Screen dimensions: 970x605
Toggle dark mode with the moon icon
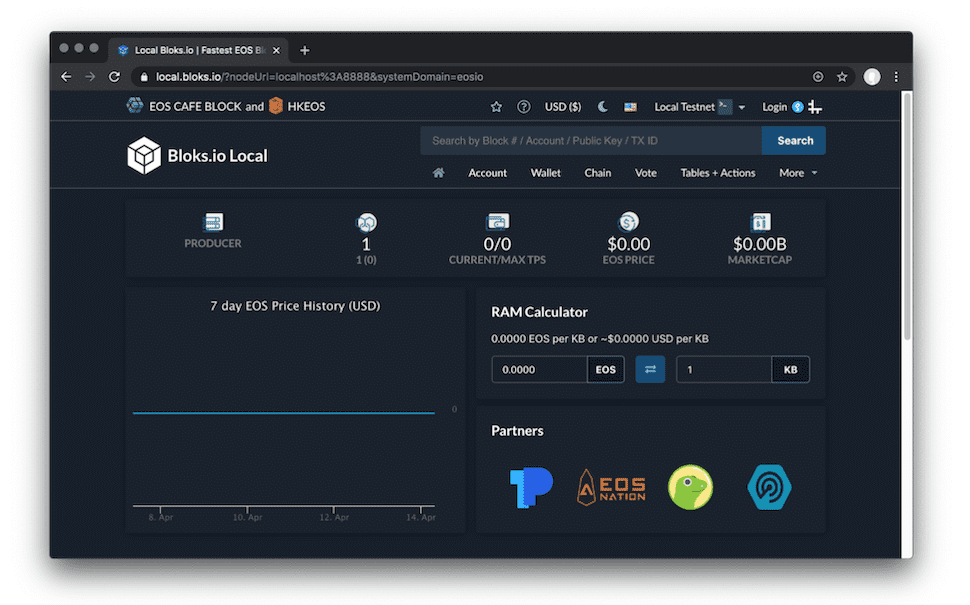[603, 107]
